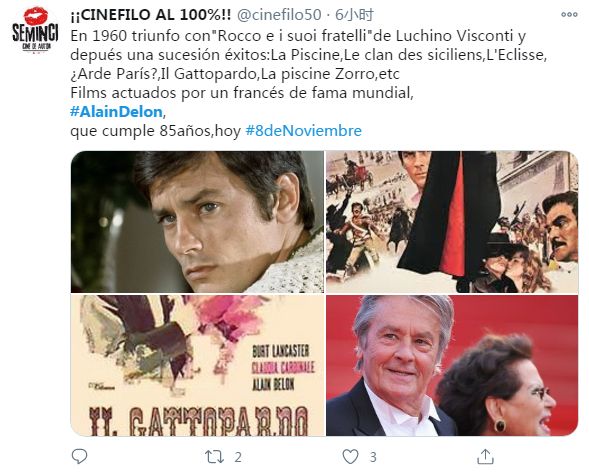589x475 pixels.
Task: Click the reply speech bubble icon
Action: pyautogui.click(x=79, y=457)
